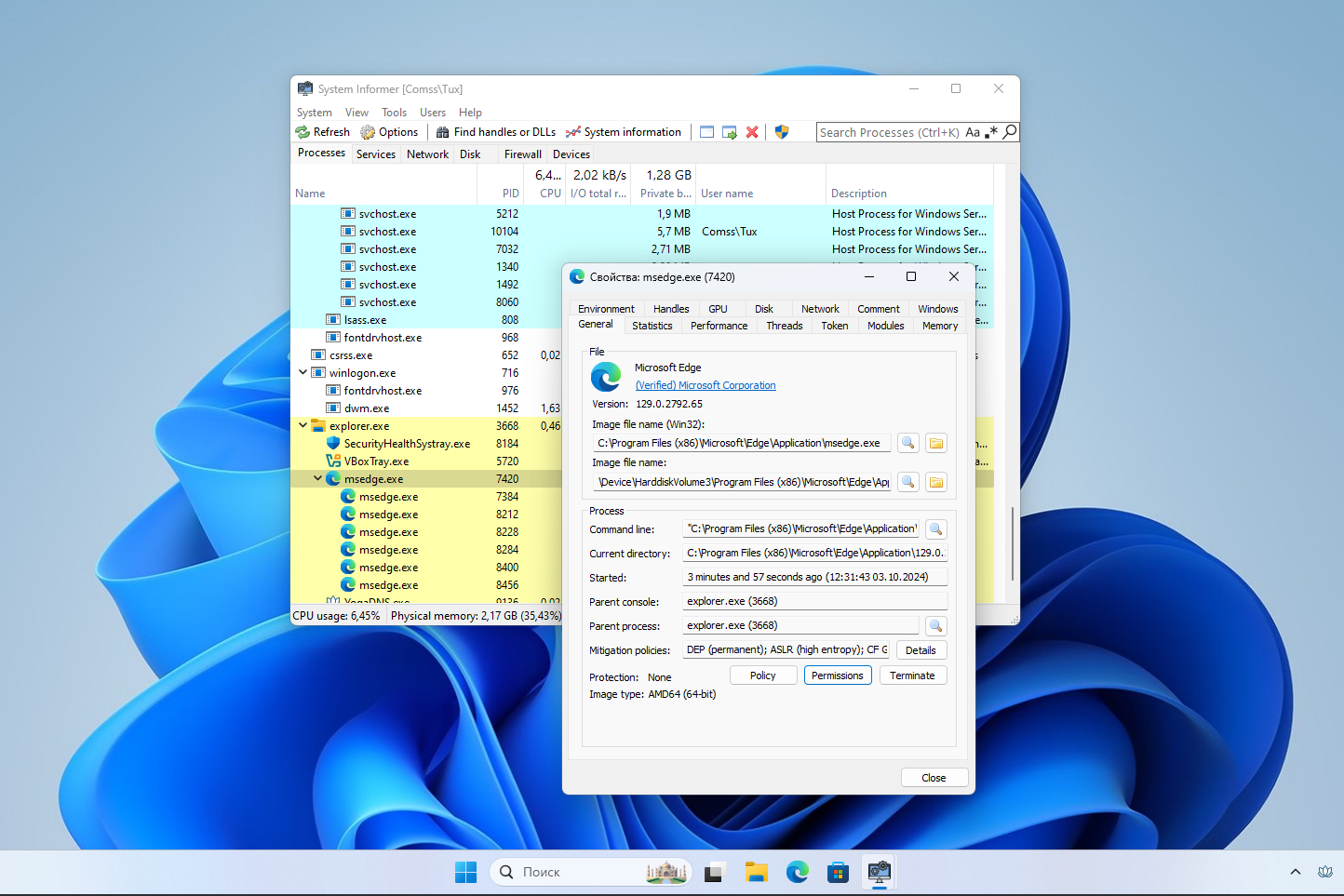
Task: Collapse the msedge.exe 7420 child processes
Action: click(318, 478)
